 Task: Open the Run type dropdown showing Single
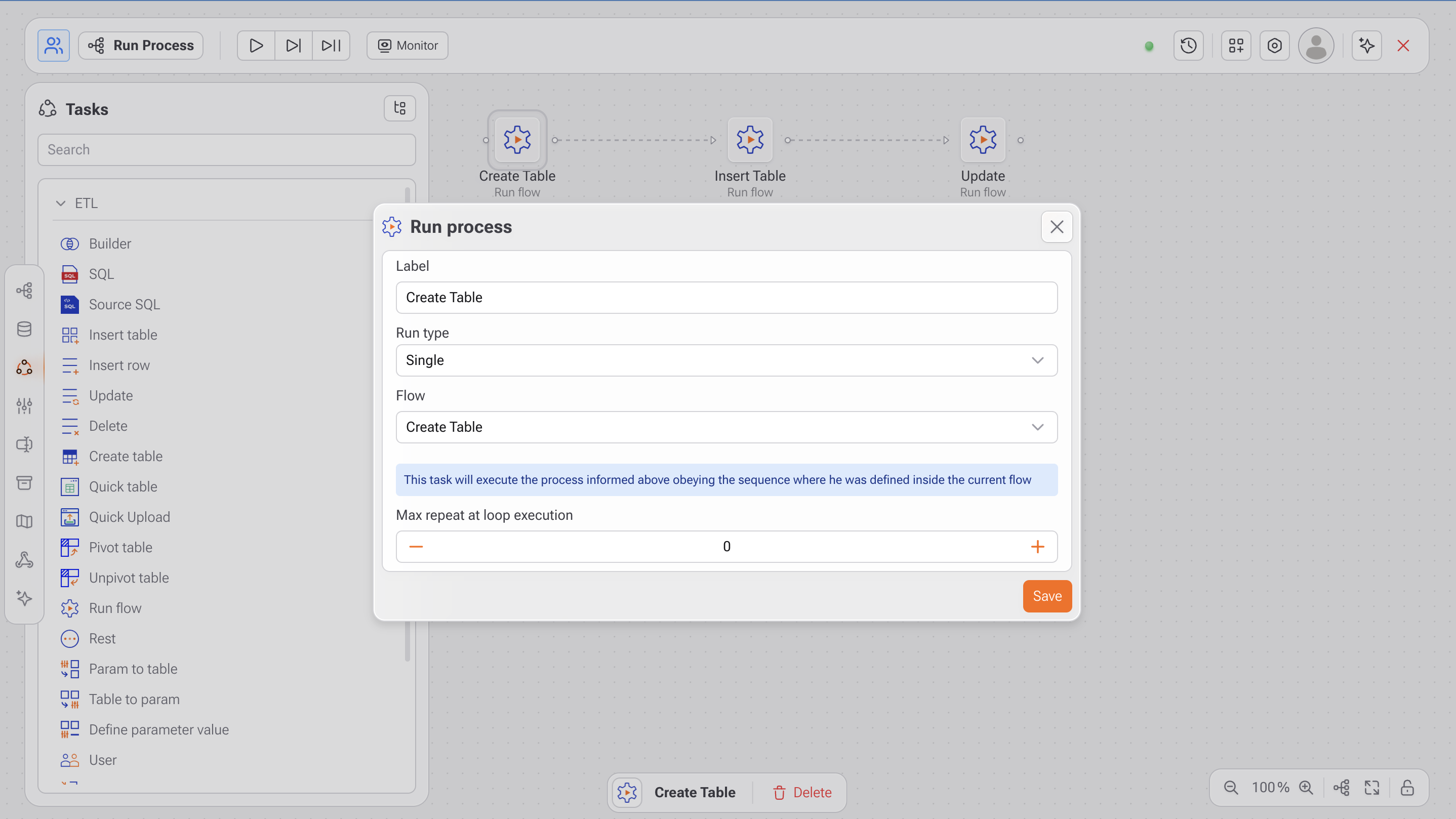726,360
